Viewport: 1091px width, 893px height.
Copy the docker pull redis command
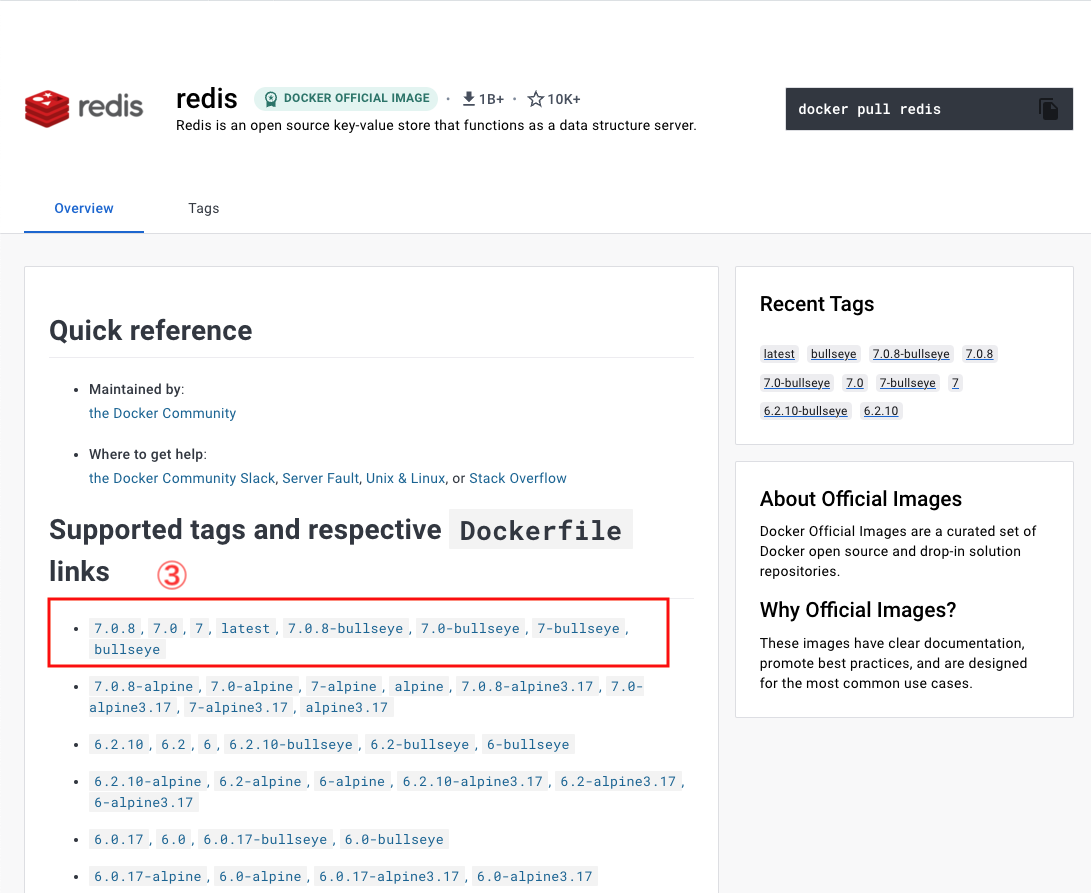point(1048,109)
